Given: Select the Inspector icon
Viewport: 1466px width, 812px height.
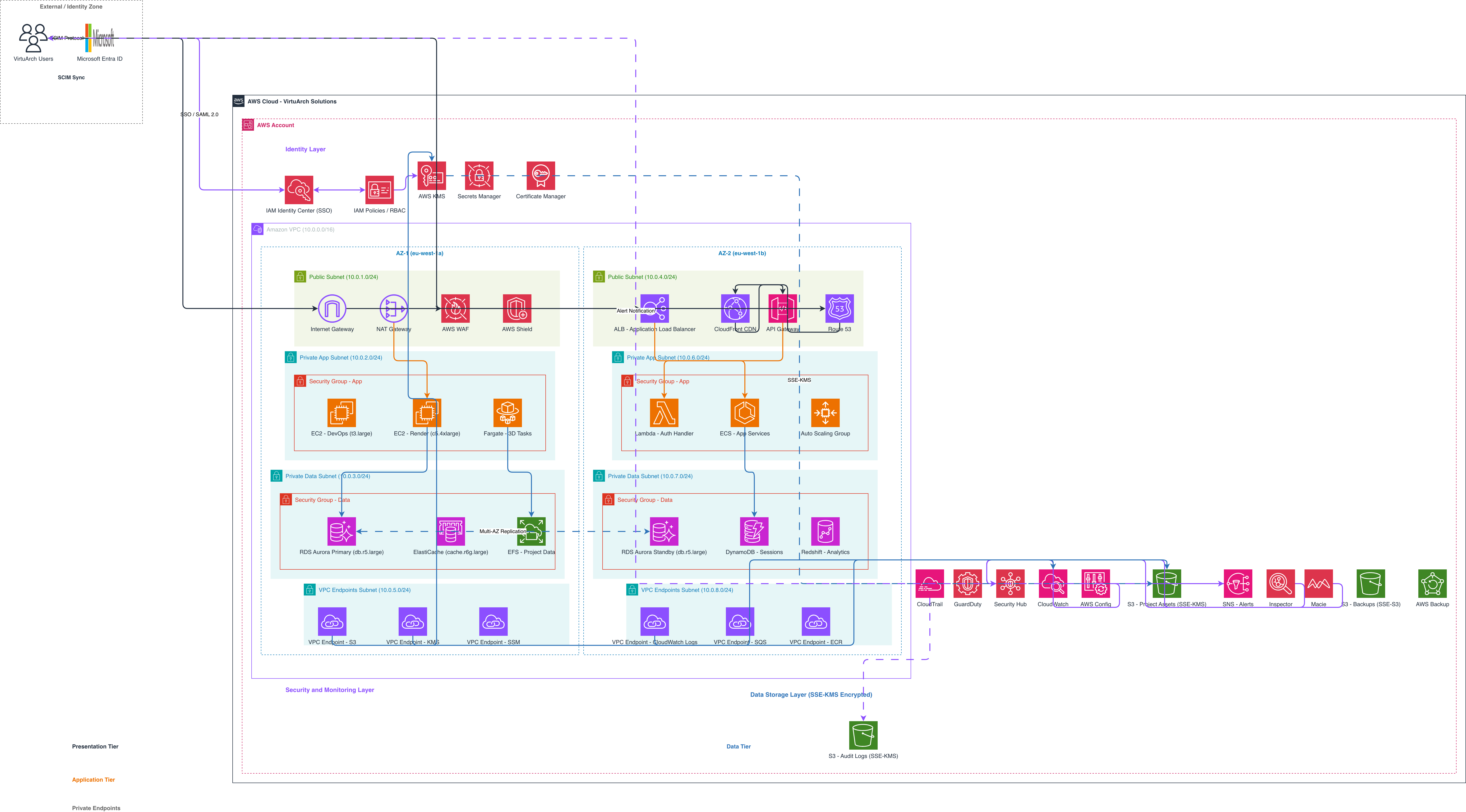Looking at the screenshot, I should pos(1281,584).
